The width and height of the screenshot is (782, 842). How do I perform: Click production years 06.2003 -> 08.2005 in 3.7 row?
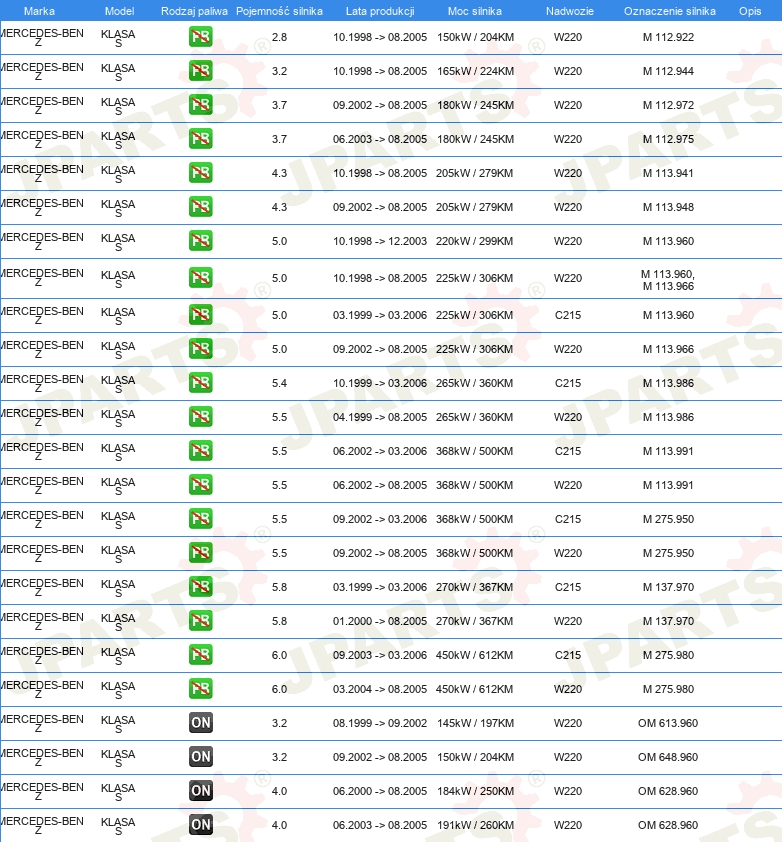click(380, 139)
